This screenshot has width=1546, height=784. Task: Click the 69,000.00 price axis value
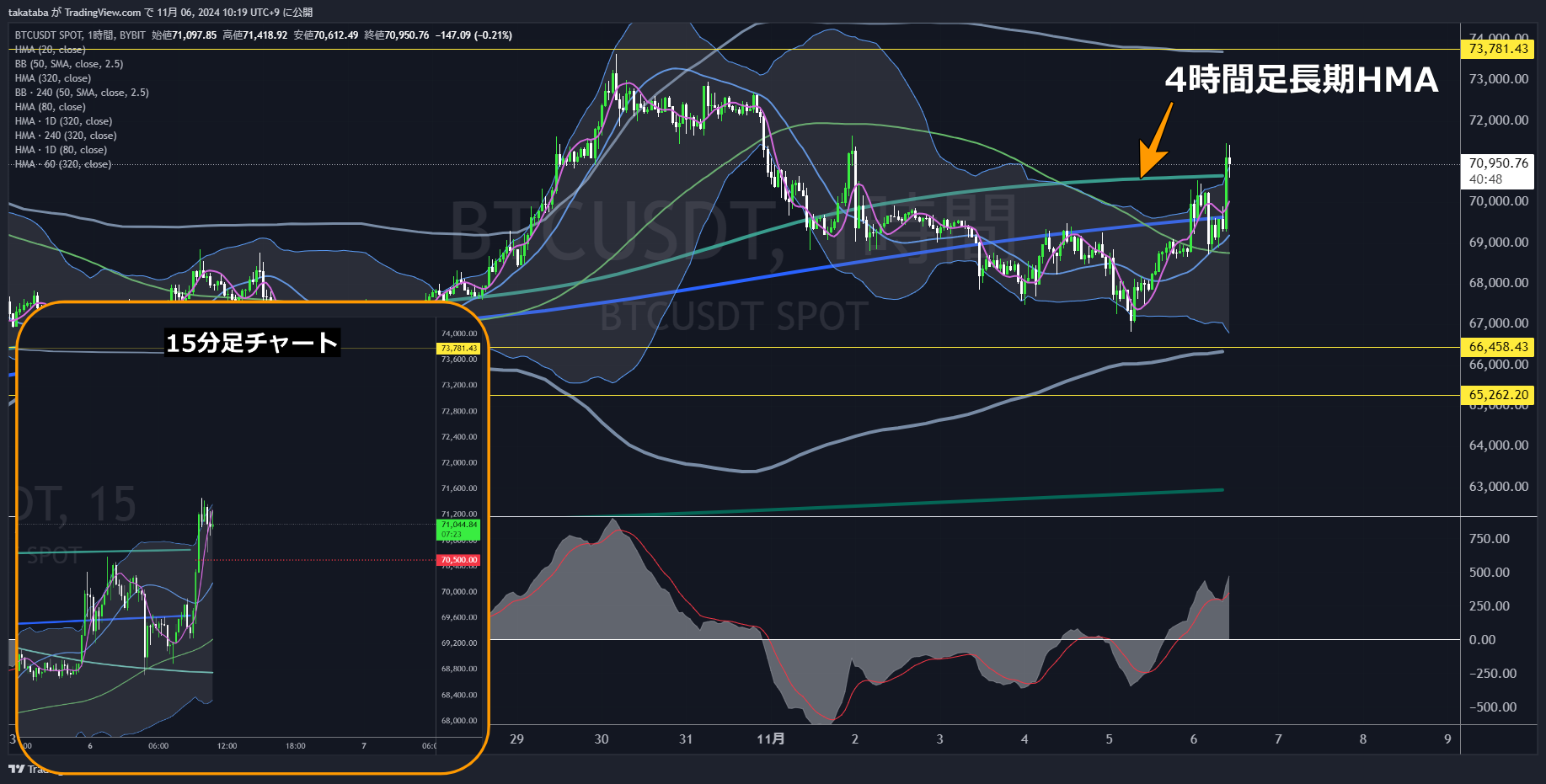[x=1498, y=243]
